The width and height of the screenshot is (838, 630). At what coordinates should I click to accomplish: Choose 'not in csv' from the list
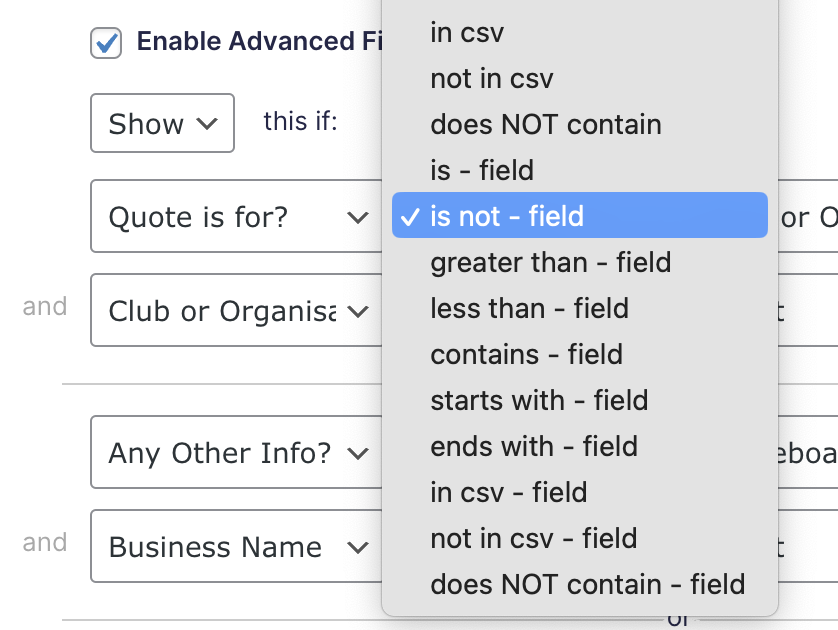tap(491, 79)
